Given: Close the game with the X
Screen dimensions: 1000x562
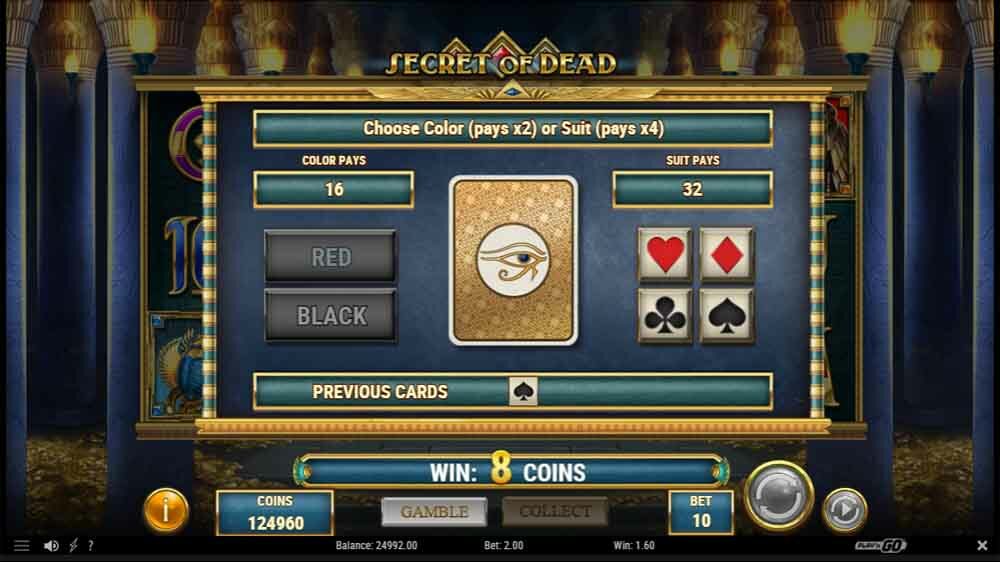Looking at the screenshot, I should 982,545.
